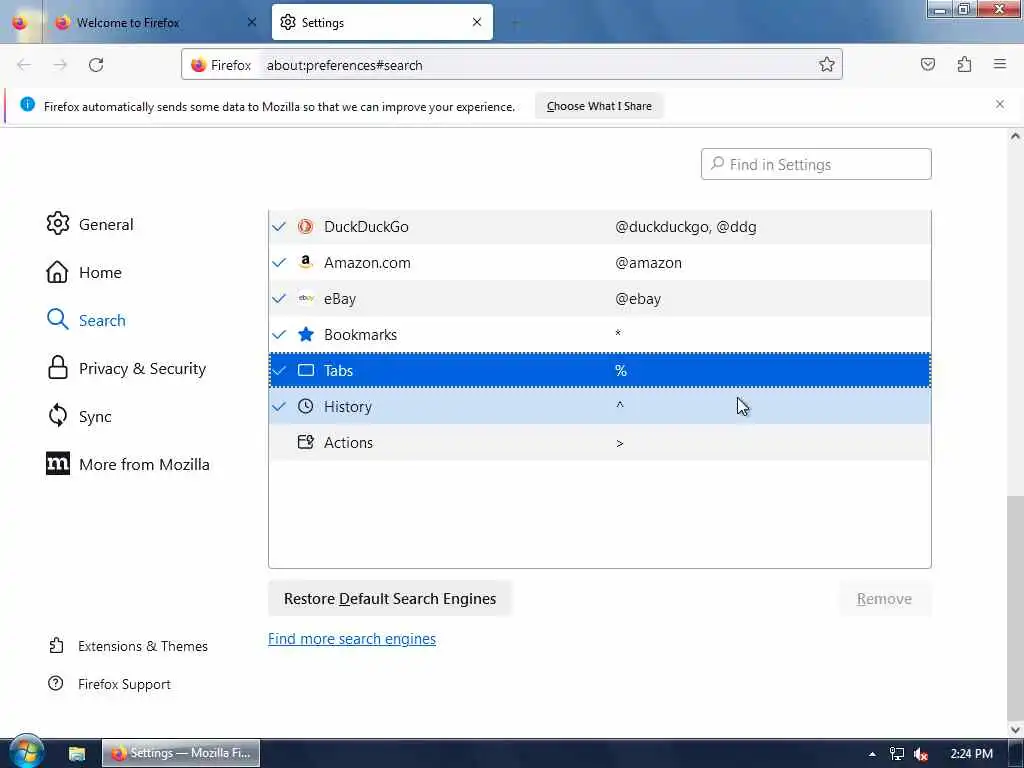
Task: Click the page scrollbar up arrow
Action: 1015,136
